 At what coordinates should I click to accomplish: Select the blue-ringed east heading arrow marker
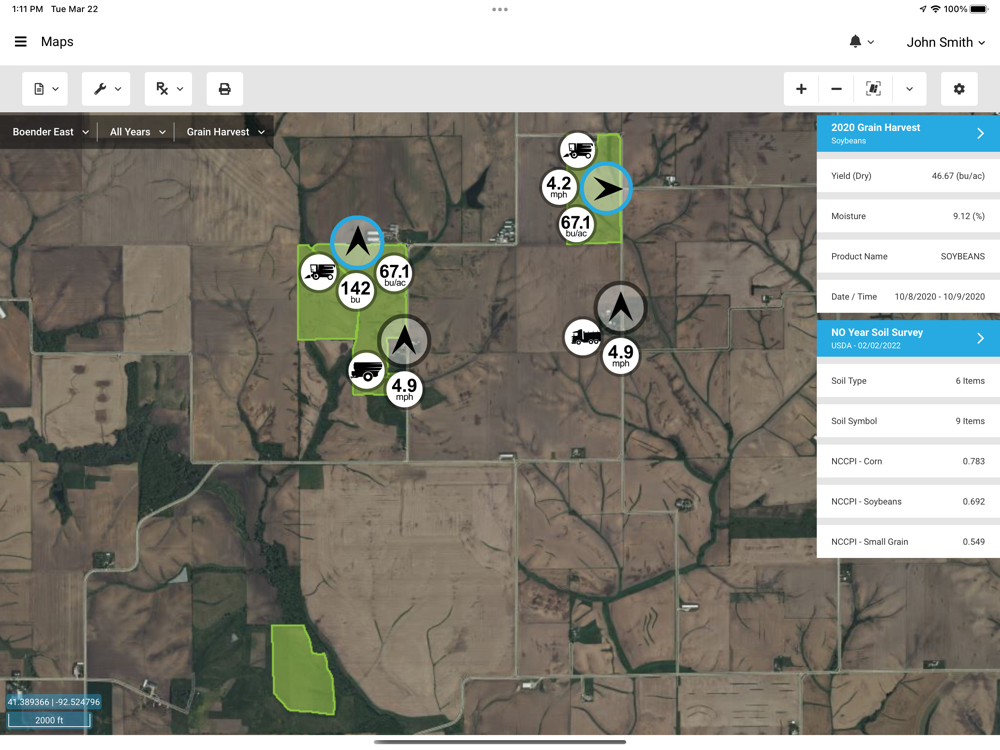click(x=607, y=188)
